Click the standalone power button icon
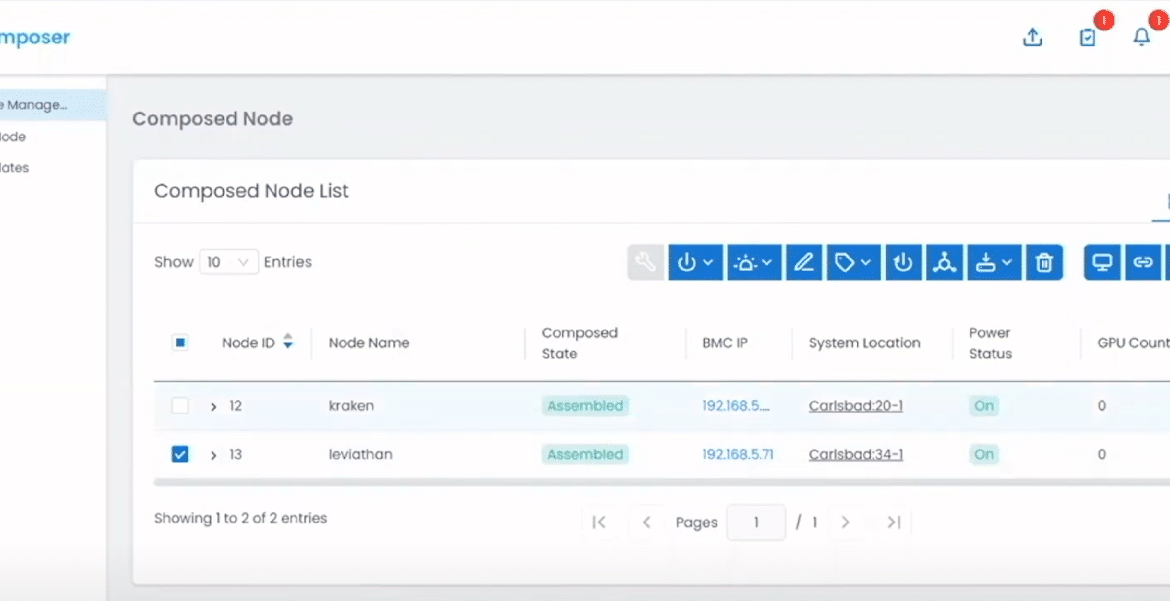Image resolution: width=1170 pixels, height=601 pixels. tap(904, 263)
